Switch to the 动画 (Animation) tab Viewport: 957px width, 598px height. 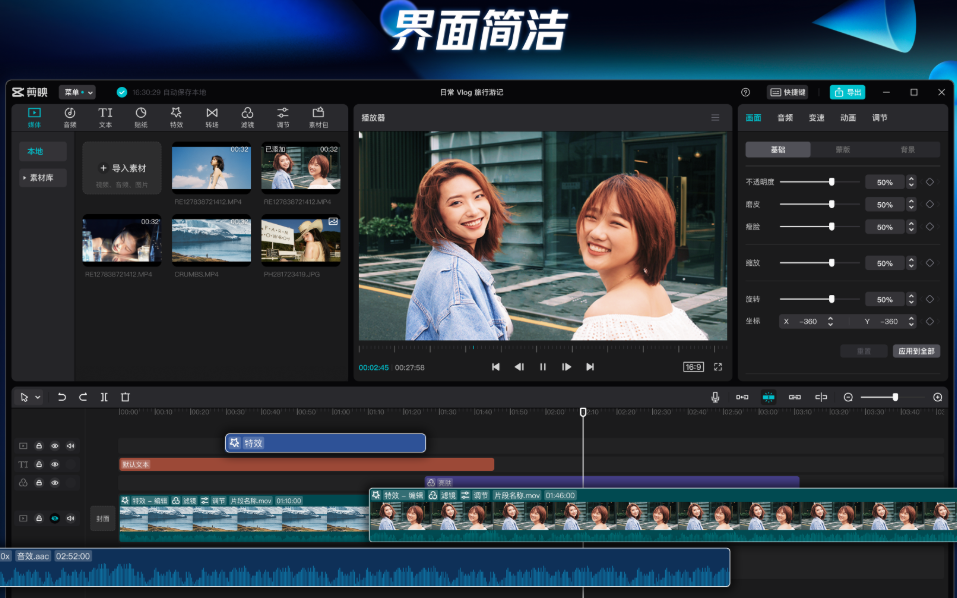848,118
